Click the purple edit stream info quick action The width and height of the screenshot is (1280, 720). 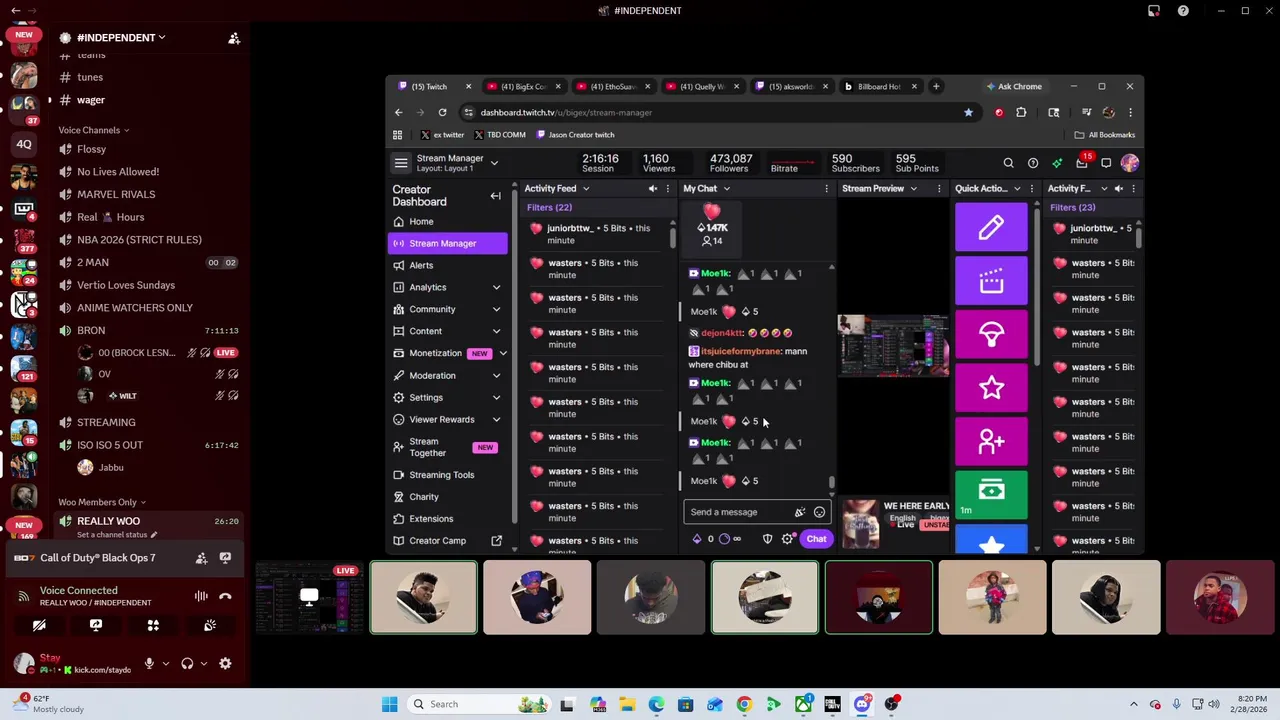coord(991,228)
